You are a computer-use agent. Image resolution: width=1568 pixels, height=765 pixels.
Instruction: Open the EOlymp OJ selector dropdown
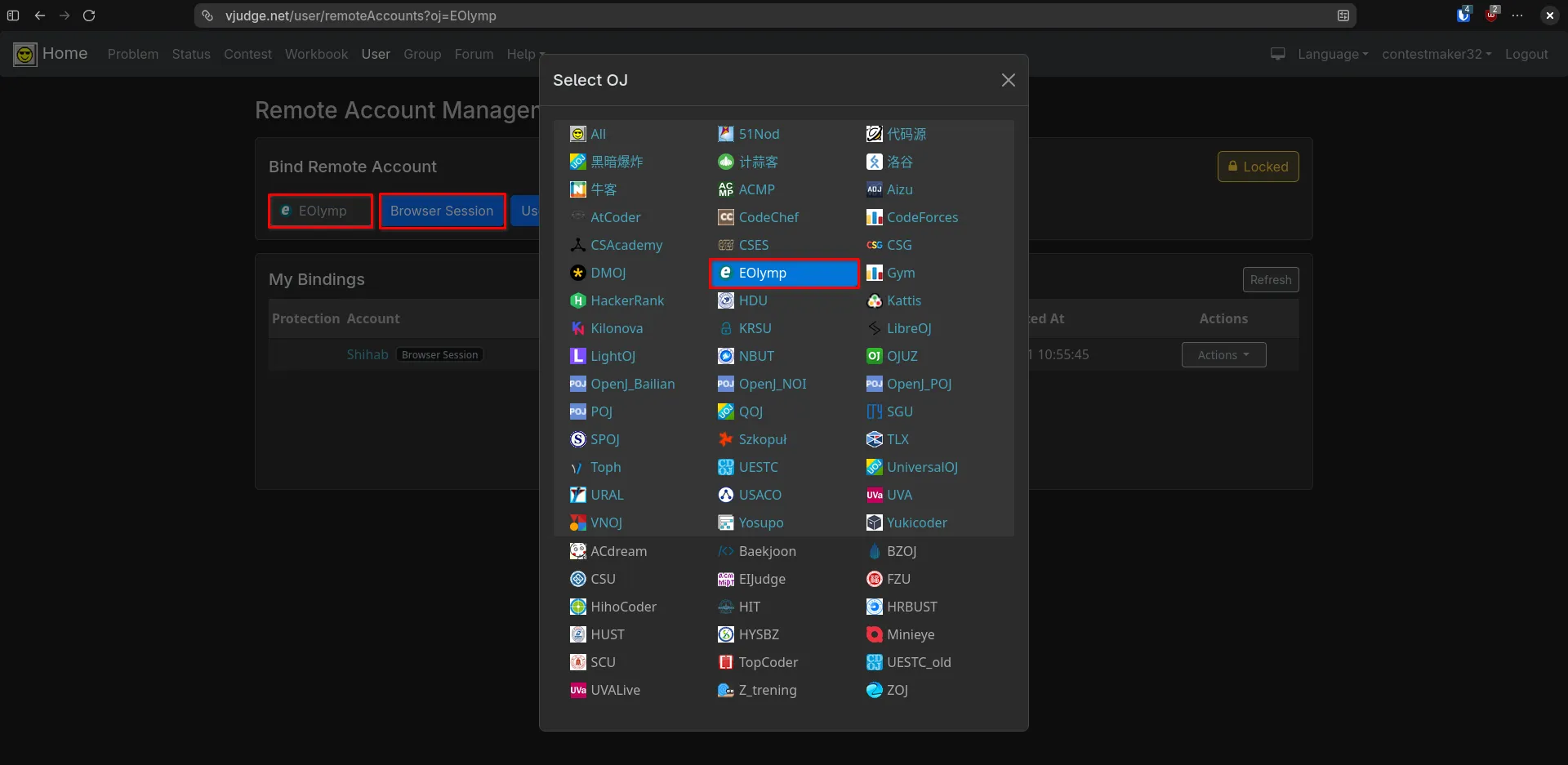[x=320, y=211]
